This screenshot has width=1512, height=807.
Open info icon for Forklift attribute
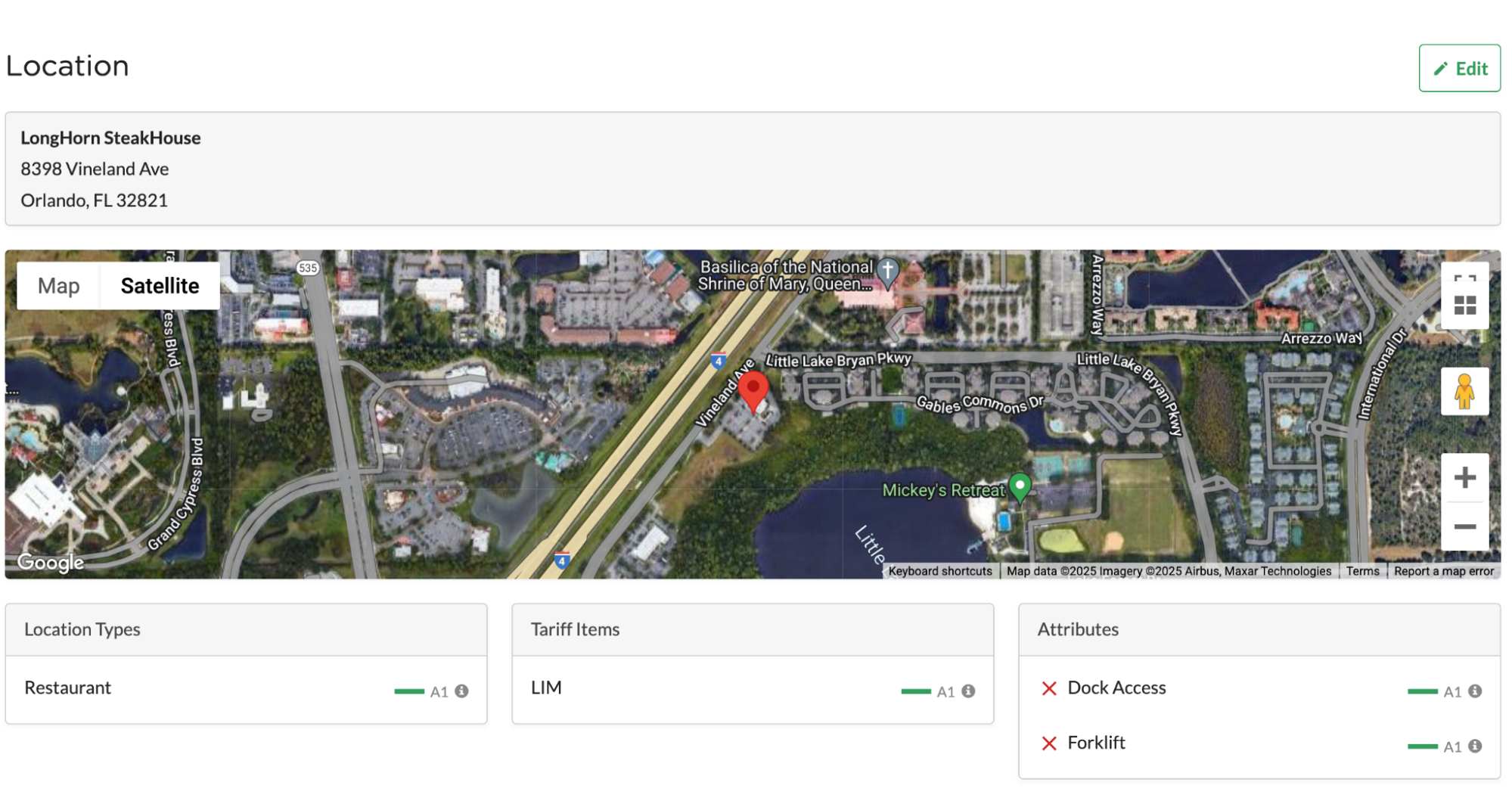tap(1475, 746)
